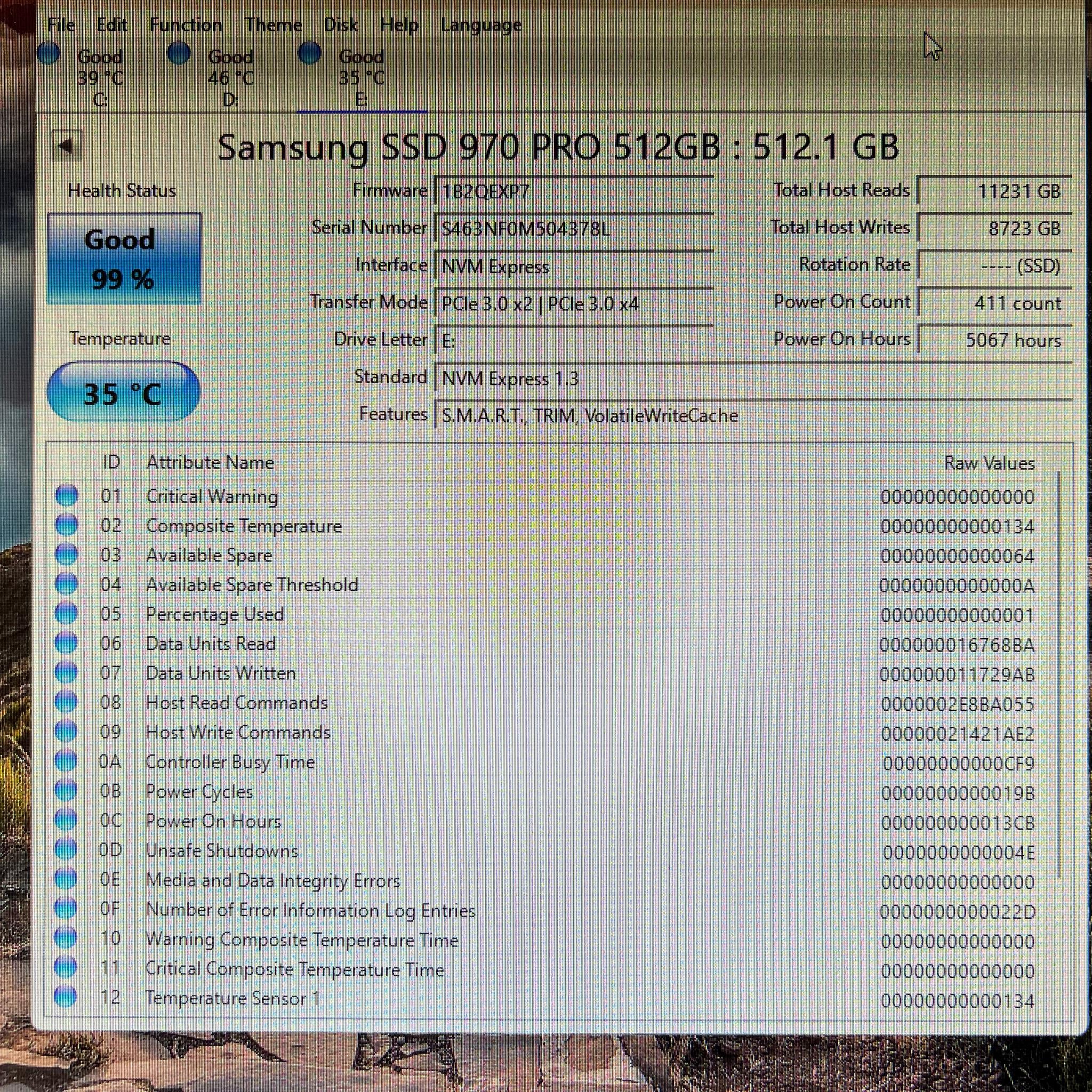1092x1092 pixels.
Task: Click Power On Count value 411 count
Action: (994, 303)
